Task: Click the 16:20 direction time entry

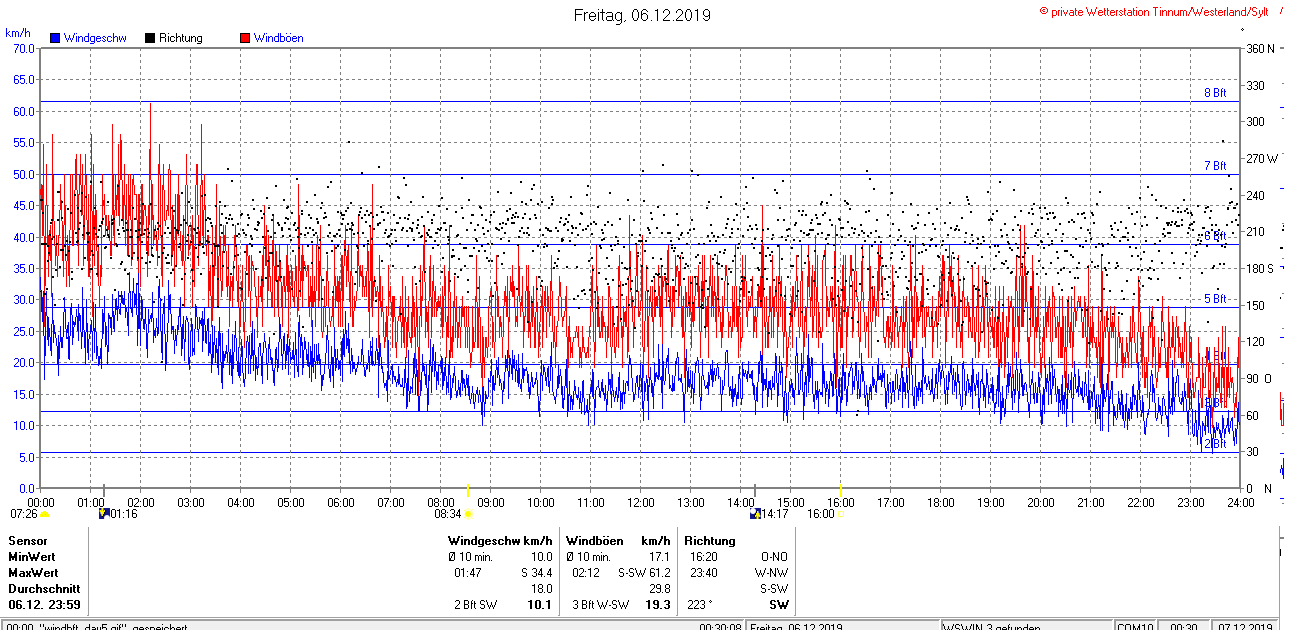Action: coord(704,557)
